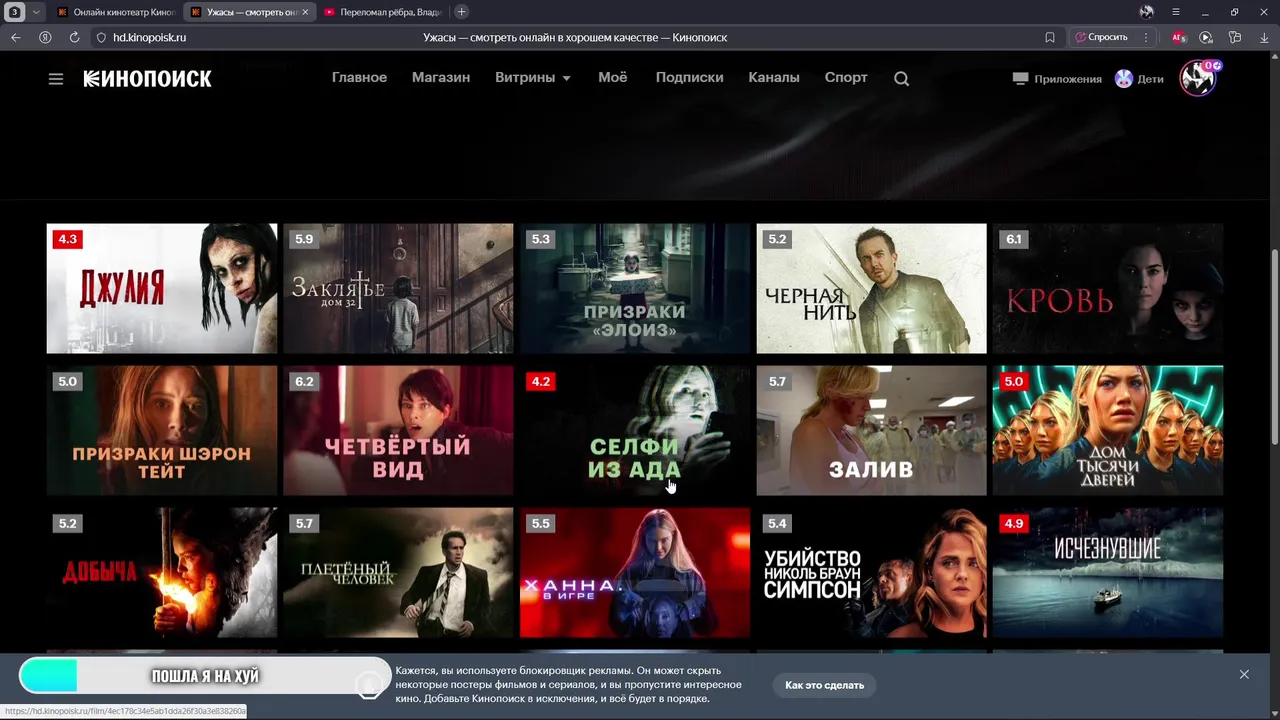
Task: Open the Добыча movie card
Action: point(162,573)
